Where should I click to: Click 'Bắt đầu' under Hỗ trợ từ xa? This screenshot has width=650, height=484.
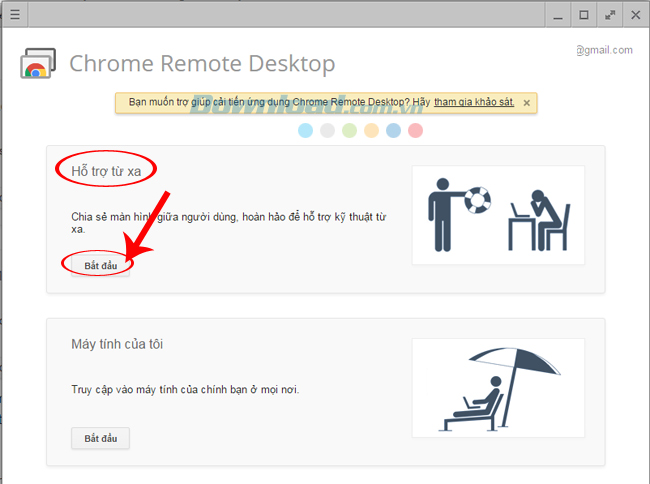tap(100, 265)
